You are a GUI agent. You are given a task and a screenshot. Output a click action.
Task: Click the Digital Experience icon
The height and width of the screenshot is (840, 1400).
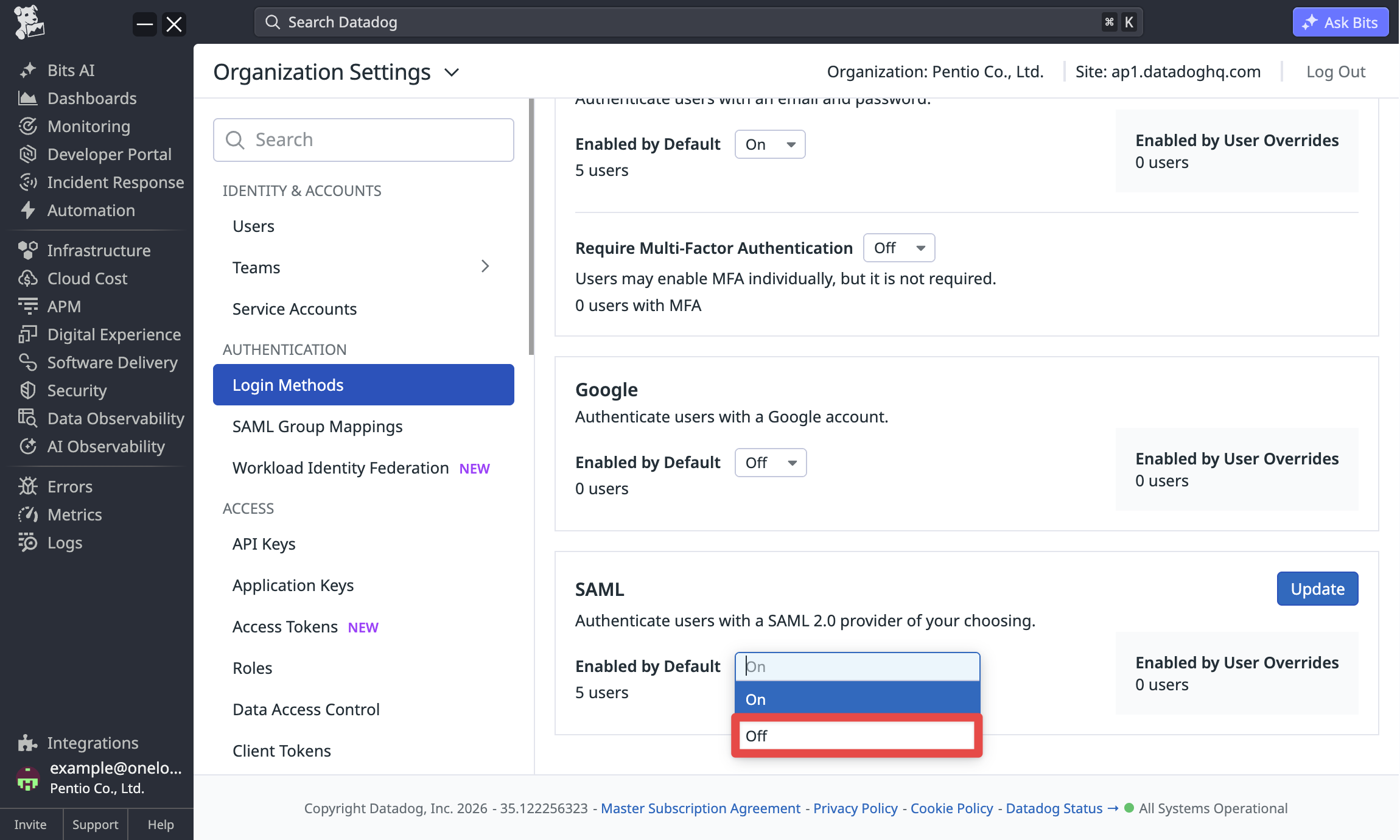pyautogui.click(x=27, y=334)
